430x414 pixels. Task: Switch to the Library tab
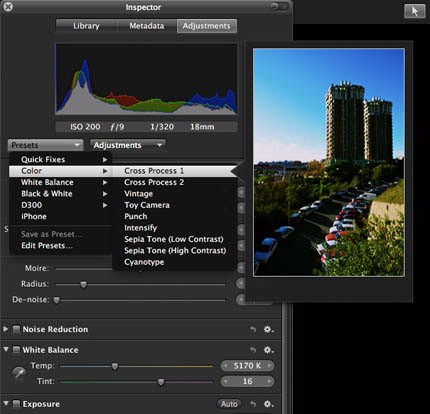pyautogui.click(x=86, y=26)
